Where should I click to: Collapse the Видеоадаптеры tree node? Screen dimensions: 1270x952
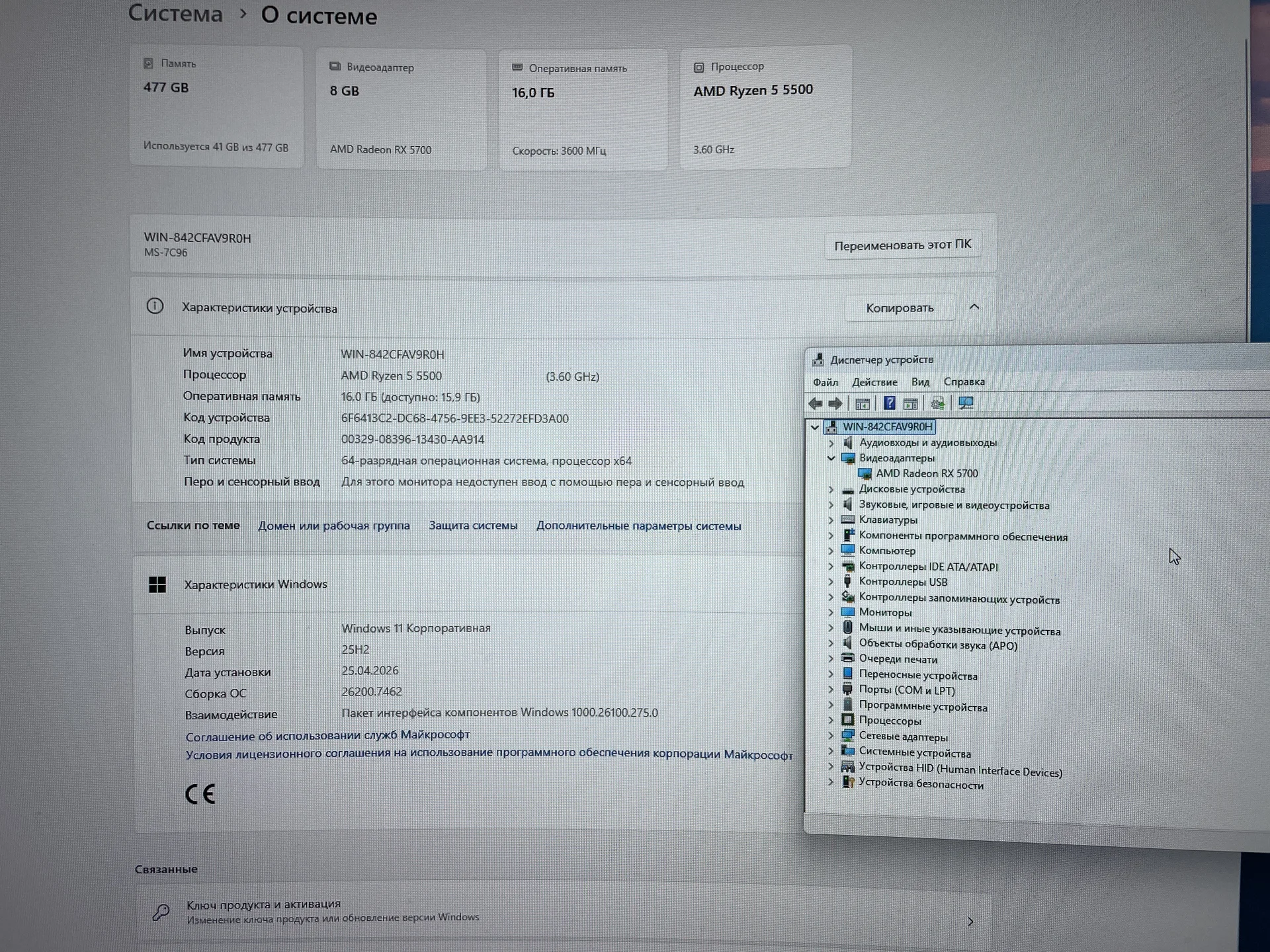831,458
